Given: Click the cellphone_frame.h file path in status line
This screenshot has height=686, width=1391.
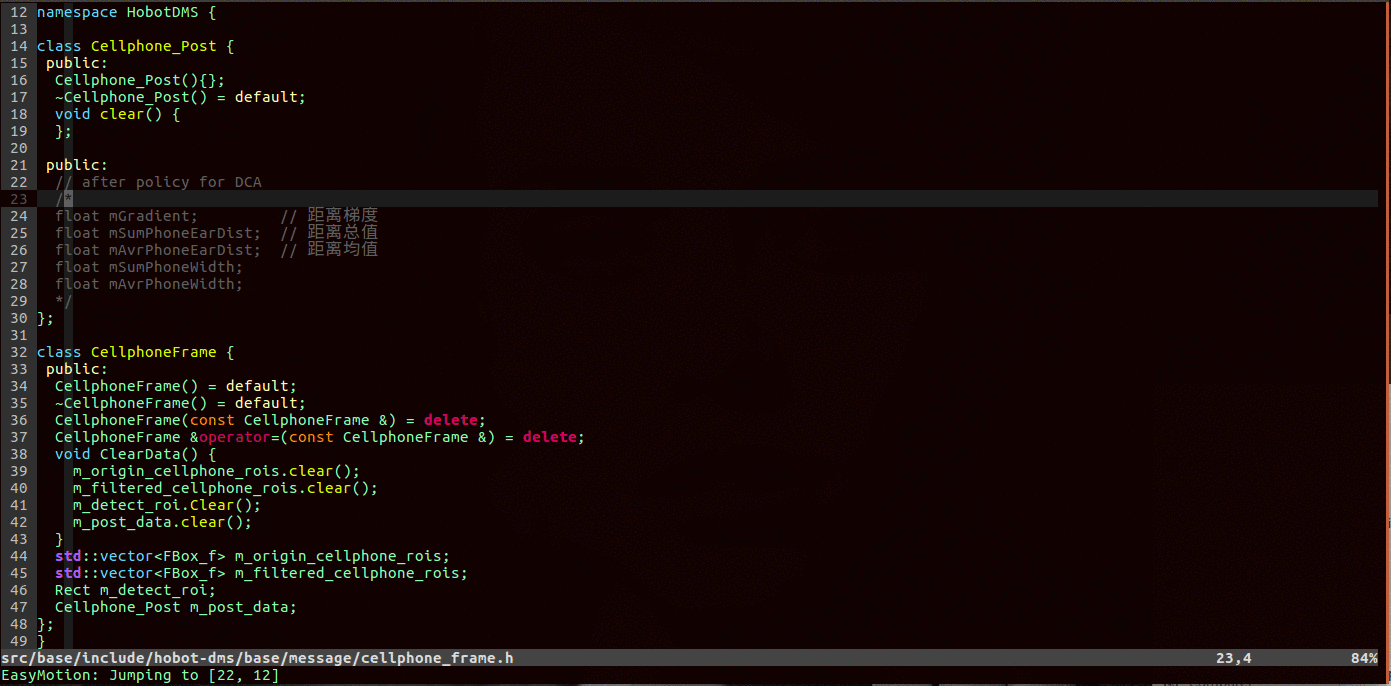Looking at the screenshot, I should click(x=257, y=659).
